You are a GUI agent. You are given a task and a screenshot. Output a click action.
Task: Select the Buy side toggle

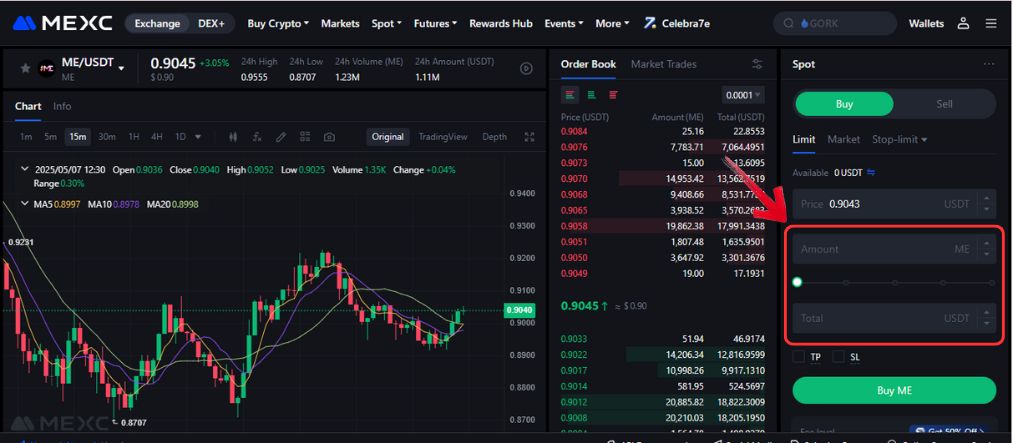(844, 104)
